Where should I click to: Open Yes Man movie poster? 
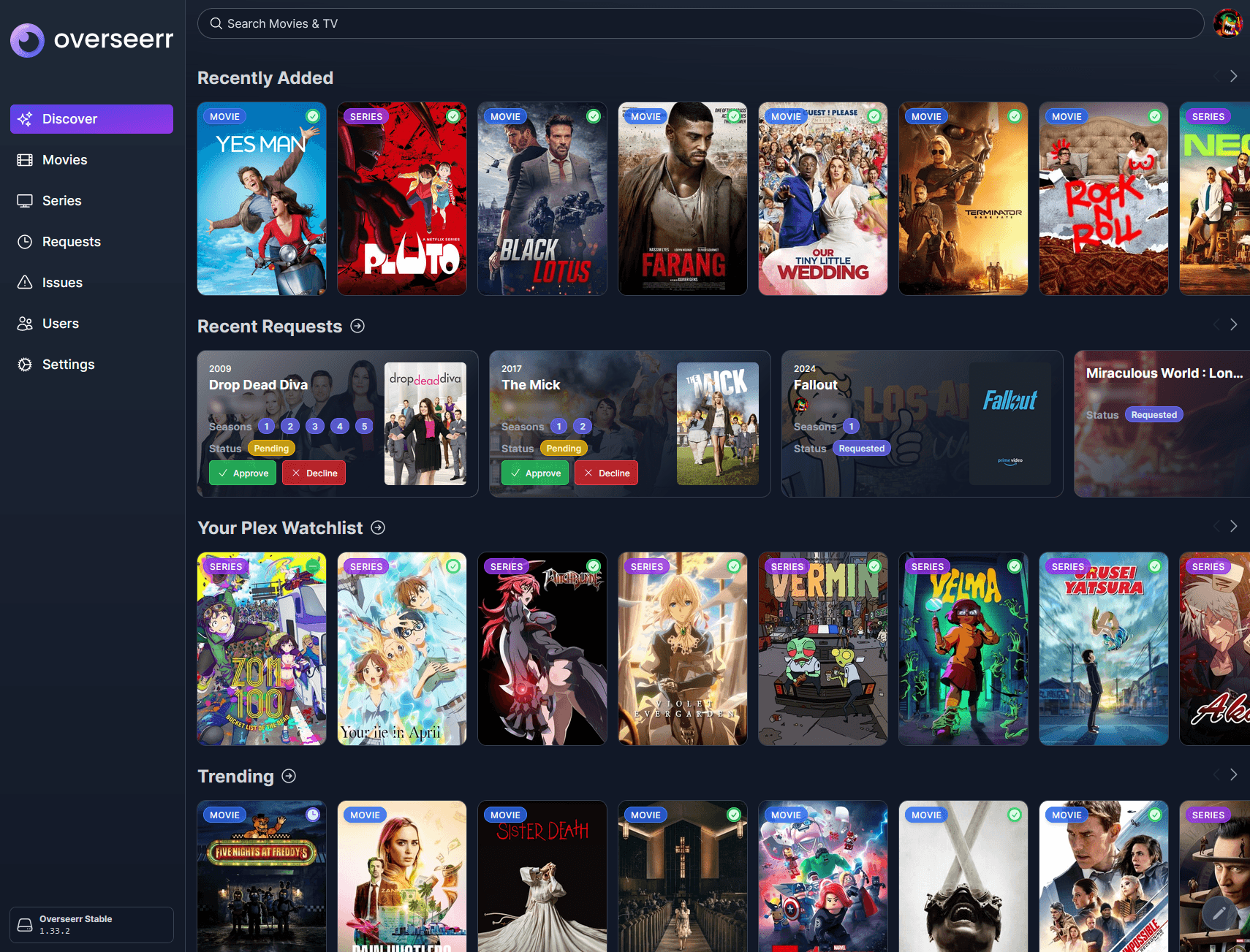262,199
